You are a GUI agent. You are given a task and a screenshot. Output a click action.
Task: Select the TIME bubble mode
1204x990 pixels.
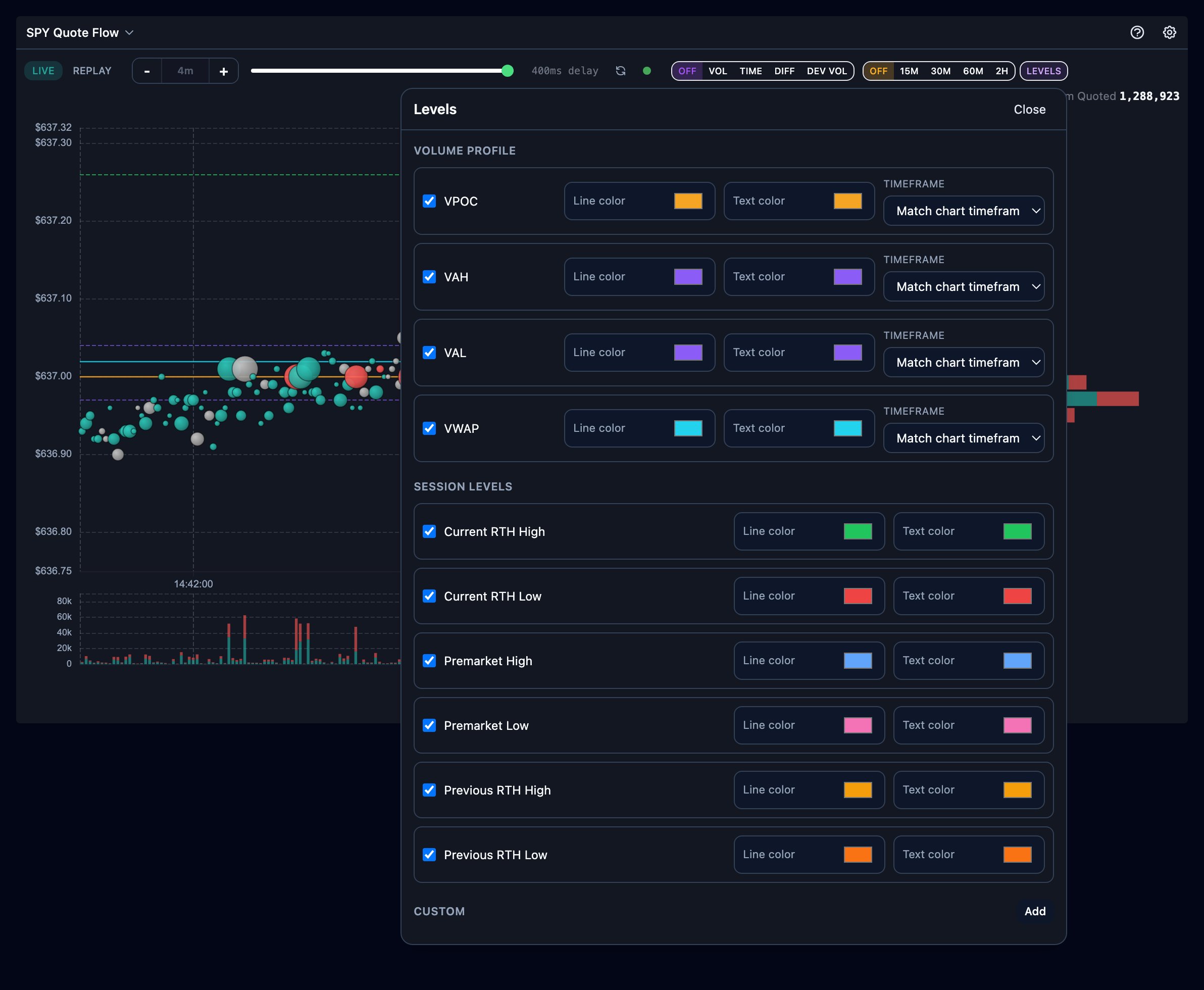click(751, 71)
